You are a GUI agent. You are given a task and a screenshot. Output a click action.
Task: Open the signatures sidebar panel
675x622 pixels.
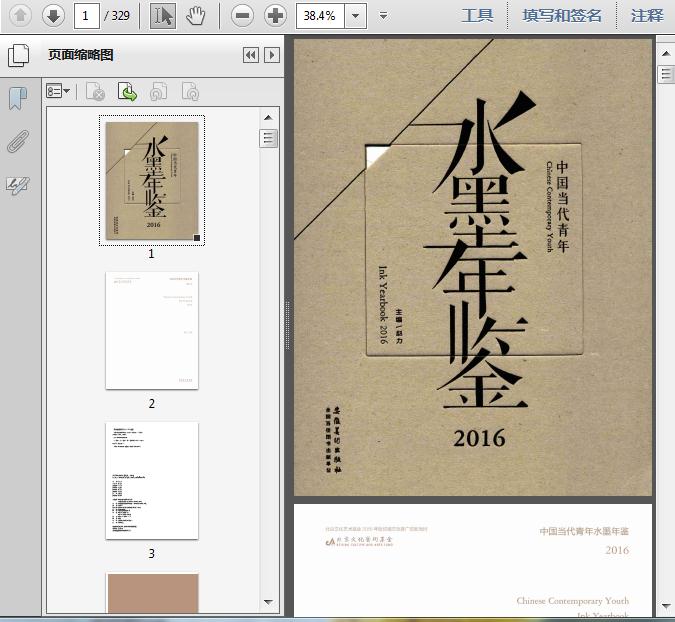(x=18, y=186)
